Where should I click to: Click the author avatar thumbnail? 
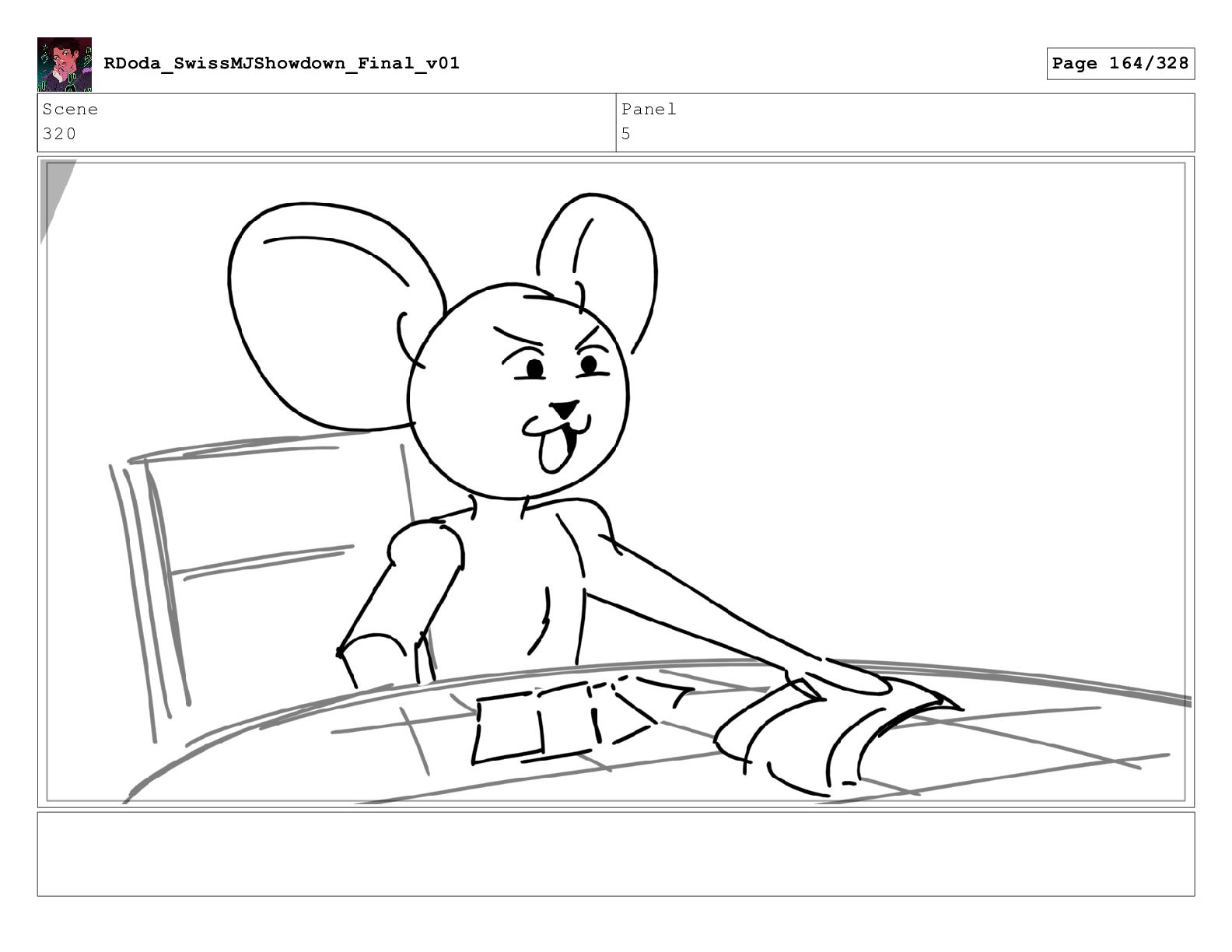pos(64,65)
